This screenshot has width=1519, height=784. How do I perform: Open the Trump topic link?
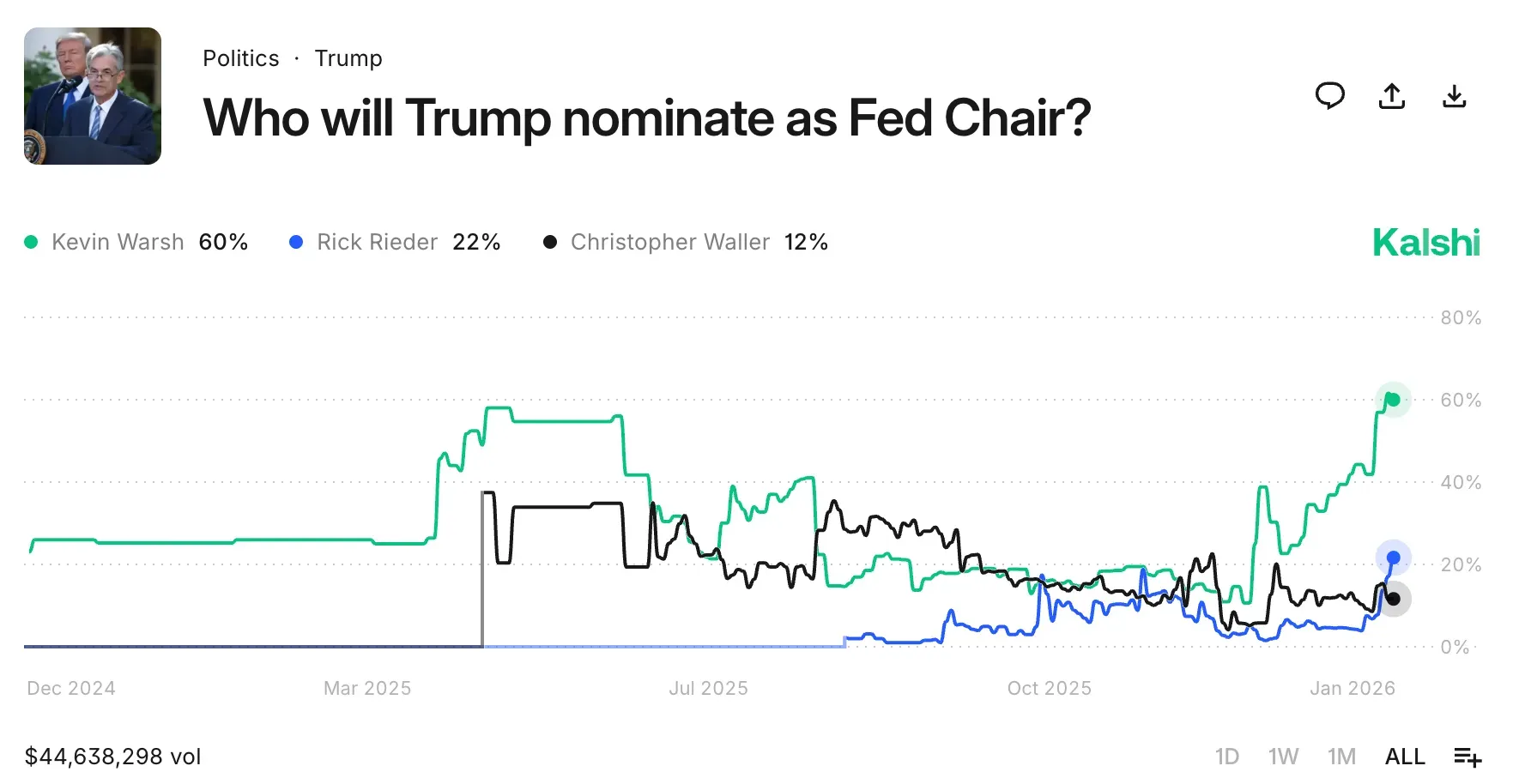coord(348,57)
